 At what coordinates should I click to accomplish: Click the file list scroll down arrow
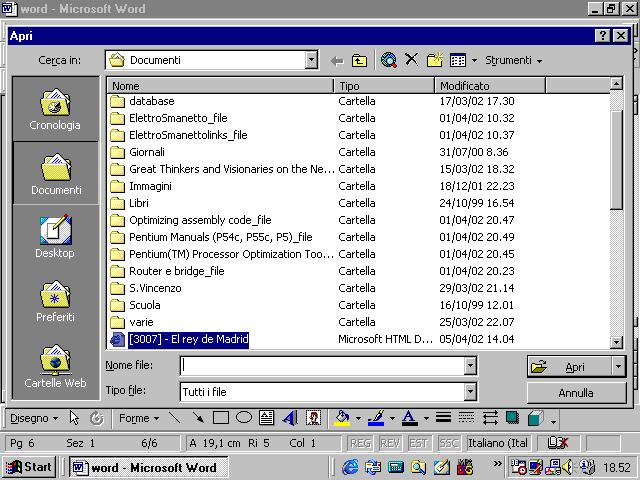pos(616,342)
